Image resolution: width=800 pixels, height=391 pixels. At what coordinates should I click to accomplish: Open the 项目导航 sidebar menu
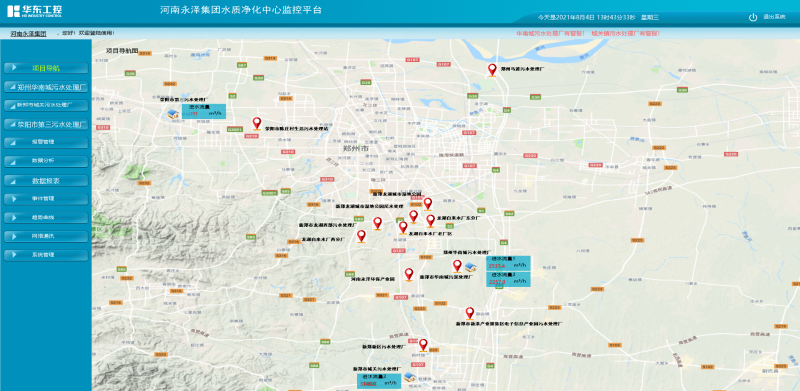pyautogui.click(x=46, y=68)
